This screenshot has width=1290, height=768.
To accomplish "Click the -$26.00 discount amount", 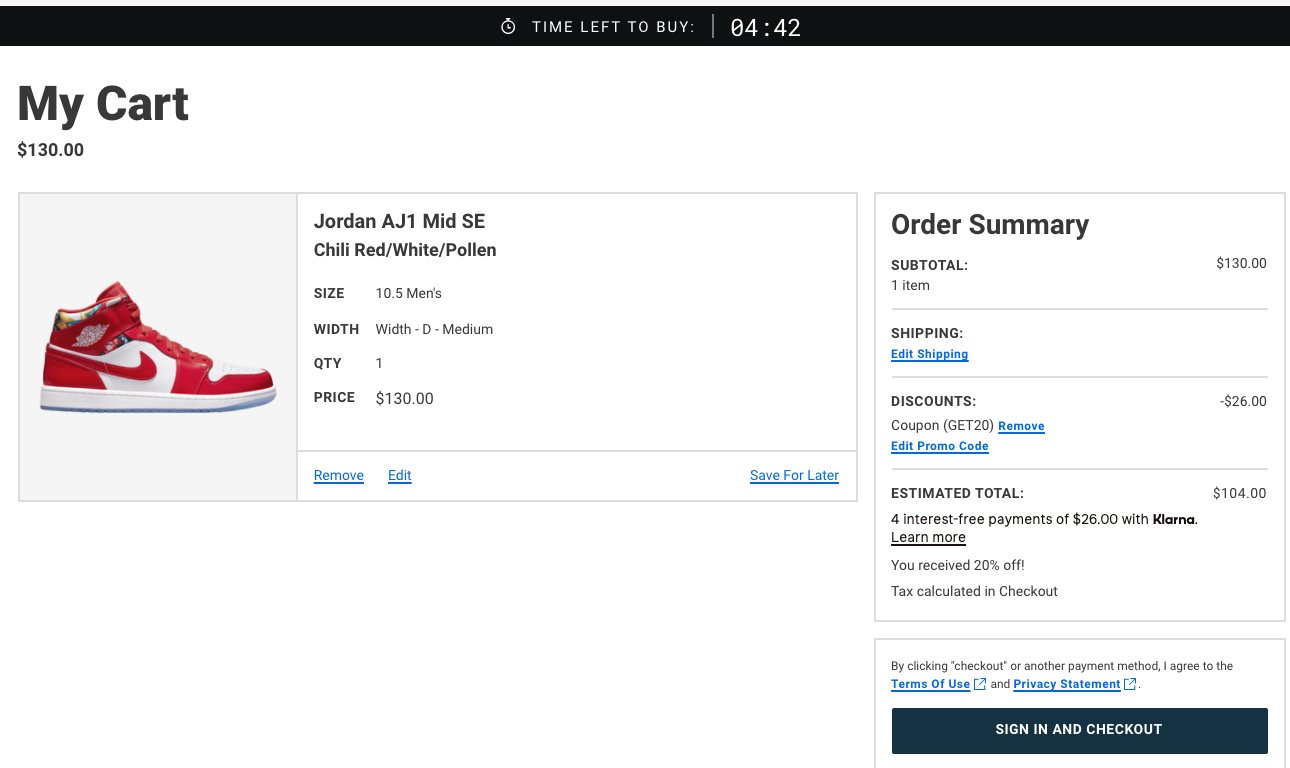I will 1243,401.
